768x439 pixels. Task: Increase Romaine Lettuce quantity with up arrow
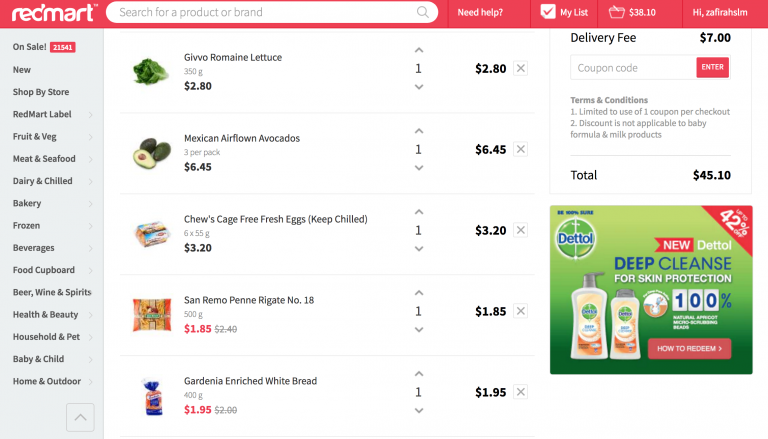tap(418, 50)
